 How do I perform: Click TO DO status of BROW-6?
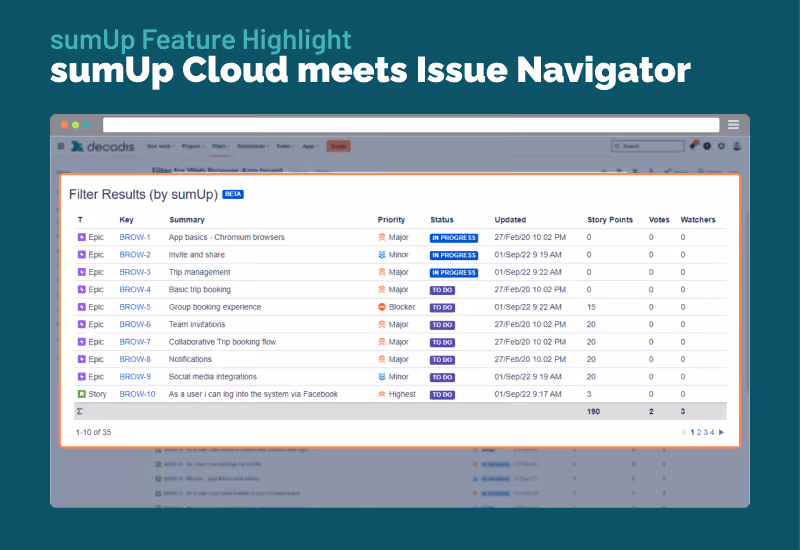click(x=442, y=325)
